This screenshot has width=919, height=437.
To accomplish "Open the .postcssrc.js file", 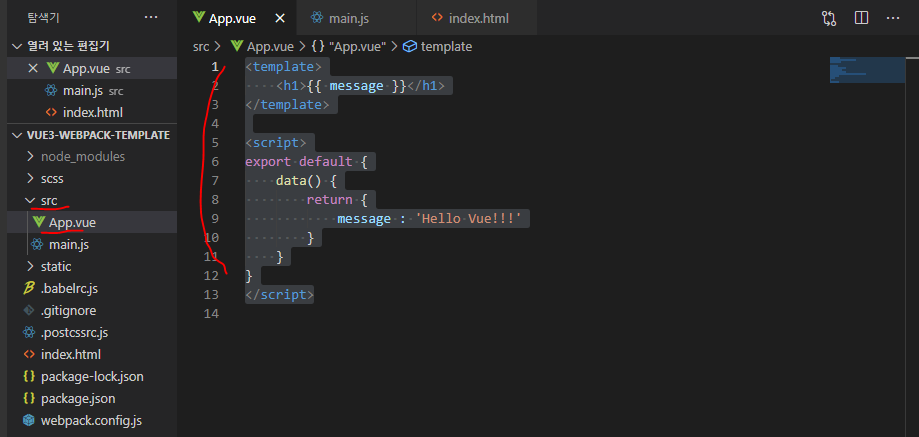I will click(x=92, y=333).
